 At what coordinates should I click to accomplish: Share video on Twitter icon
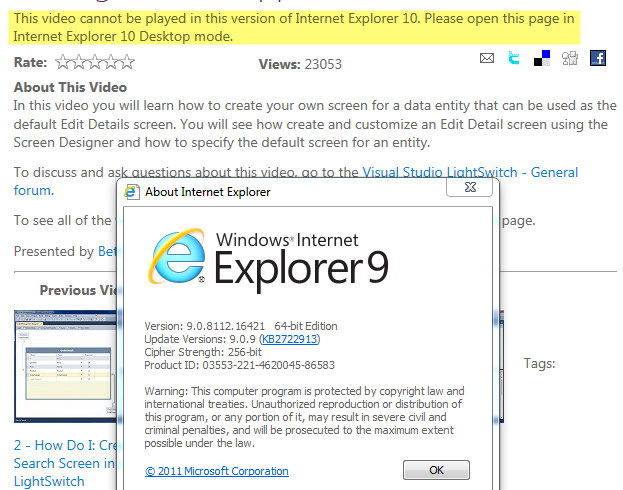(514, 58)
